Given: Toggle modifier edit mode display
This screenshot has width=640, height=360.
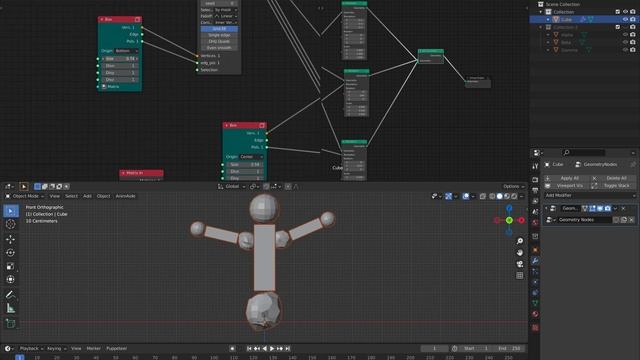Looking at the screenshot, I should click(592, 209).
